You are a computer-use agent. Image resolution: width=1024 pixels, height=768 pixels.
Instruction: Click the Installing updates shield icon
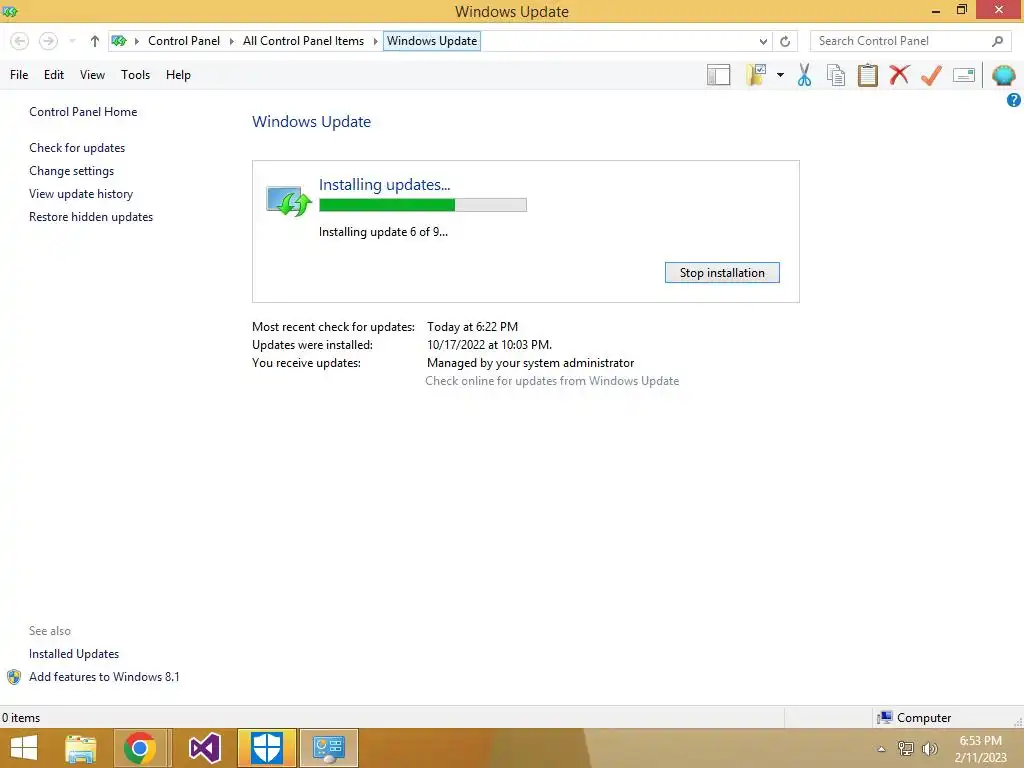(288, 201)
